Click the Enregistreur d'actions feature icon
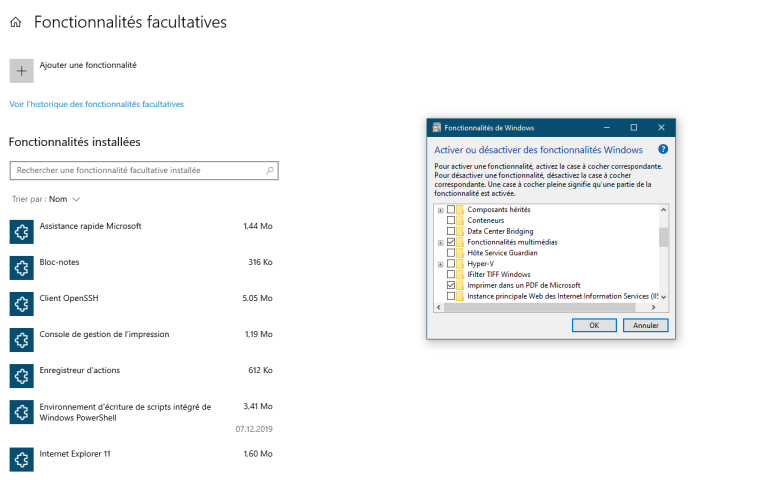The width and height of the screenshot is (775, 480). (21, 376)
